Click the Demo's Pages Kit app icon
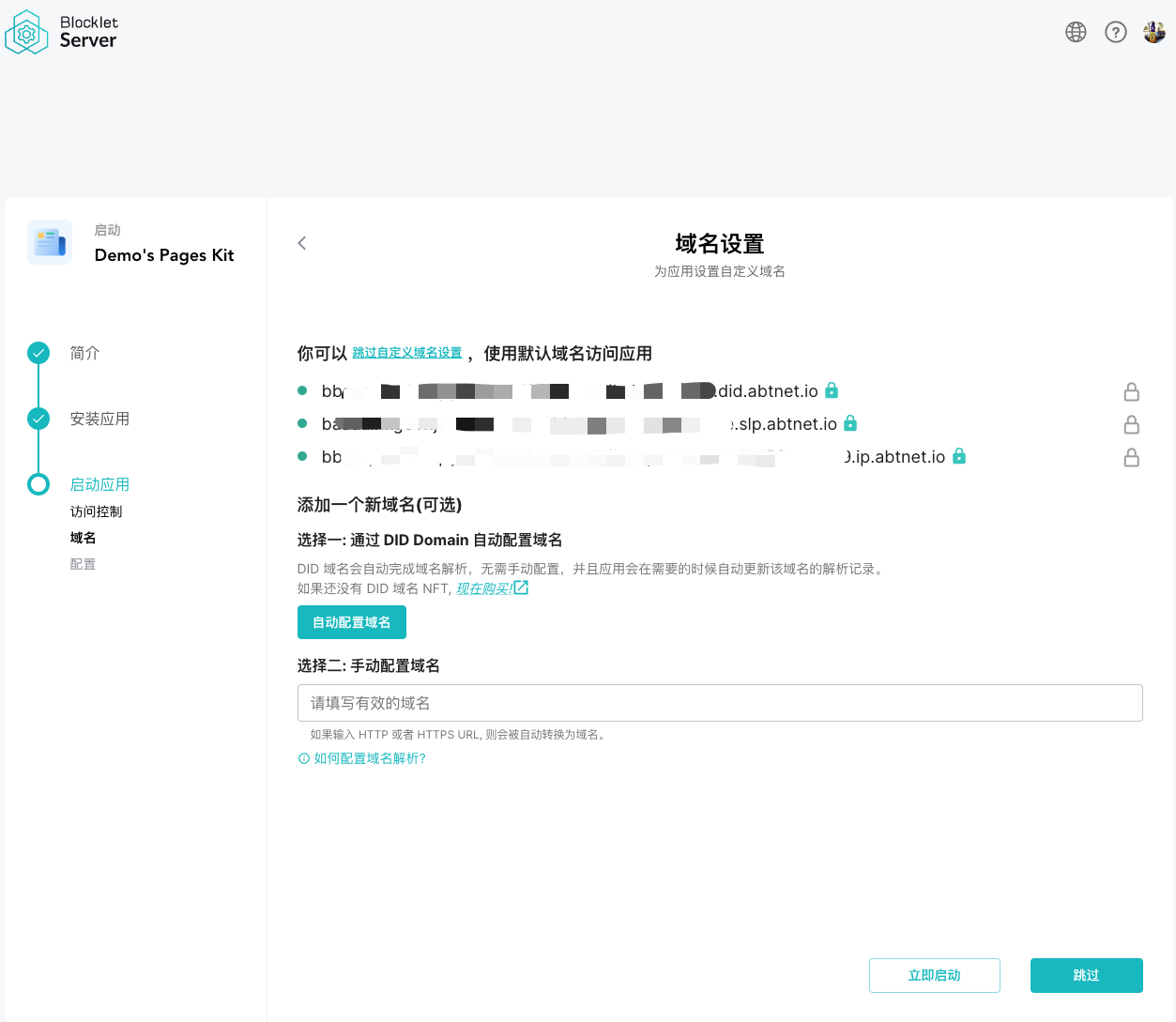This screenshot has width=1176, height=1022. pos(50,243)
